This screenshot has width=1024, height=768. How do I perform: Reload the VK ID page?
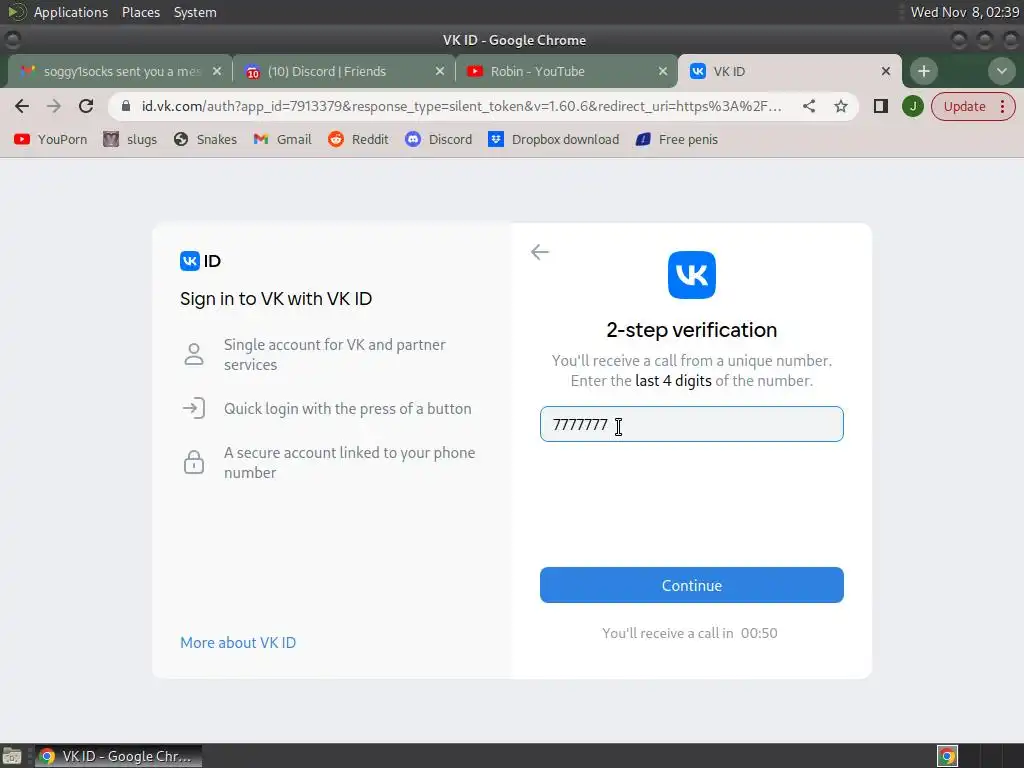(86, 106)
